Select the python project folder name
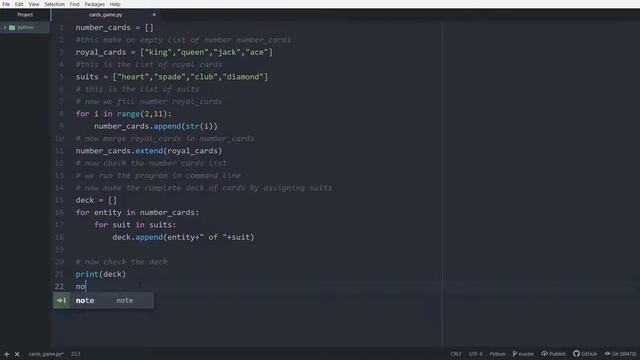 click(x=25, y=27)
